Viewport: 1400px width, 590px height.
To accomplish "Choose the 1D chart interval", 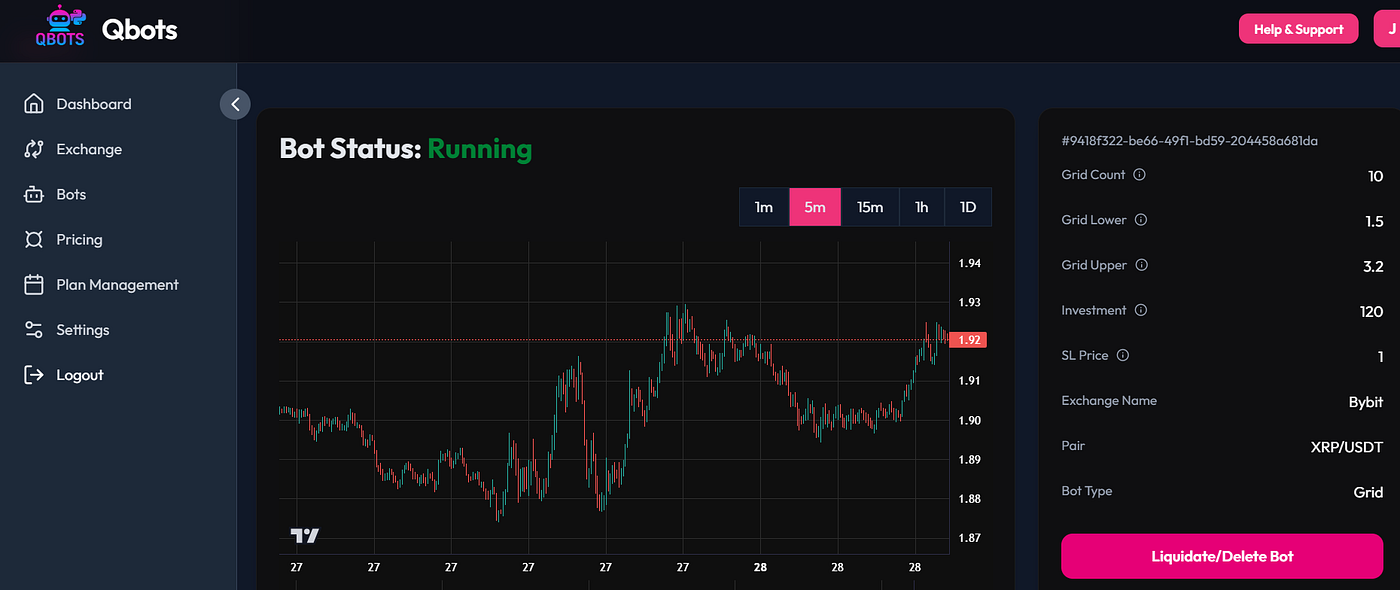I will (x=967, y=207).
